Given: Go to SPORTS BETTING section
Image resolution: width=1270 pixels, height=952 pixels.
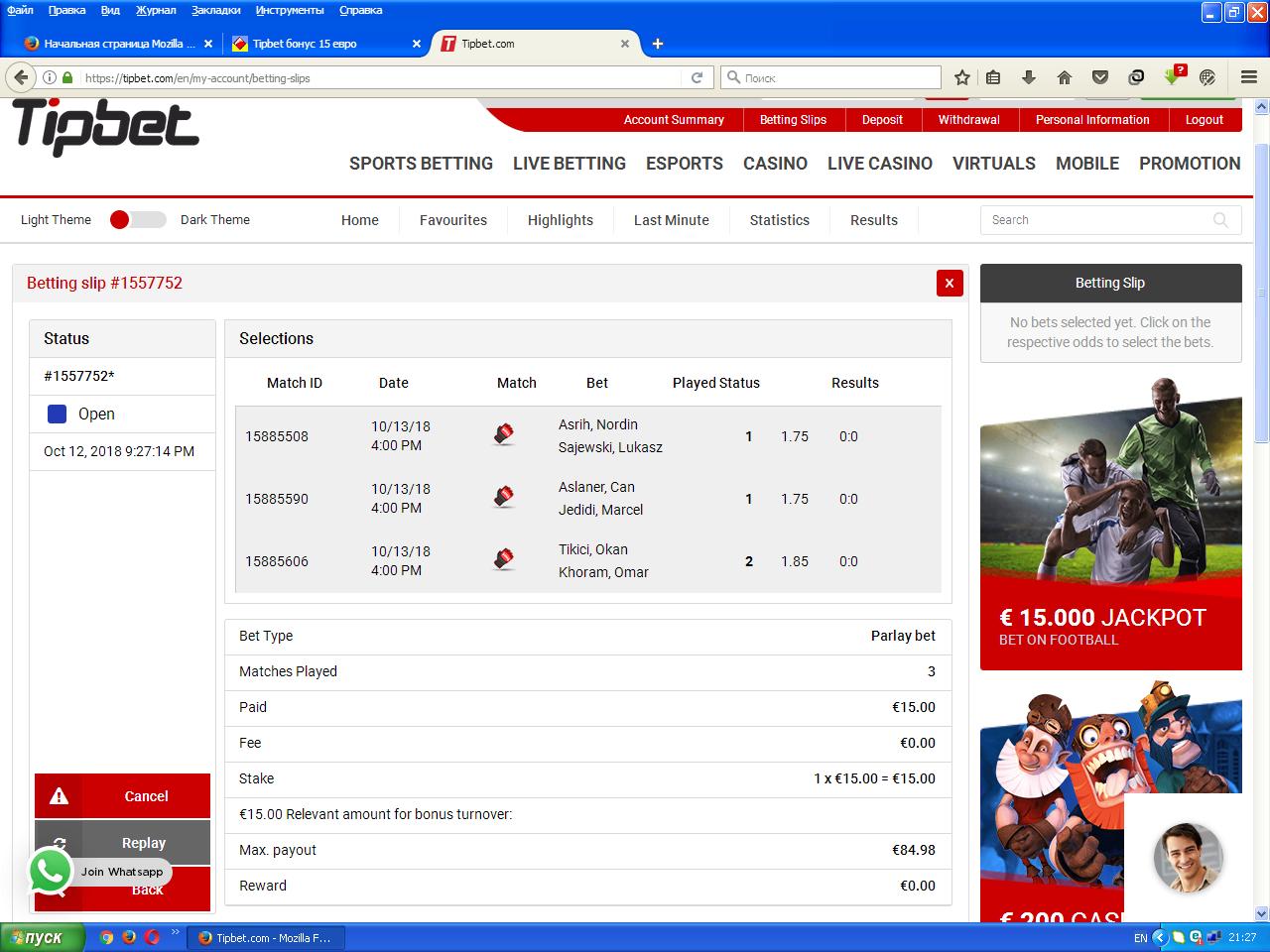Looking at the screenshot, I should click(x=421, y=164).
